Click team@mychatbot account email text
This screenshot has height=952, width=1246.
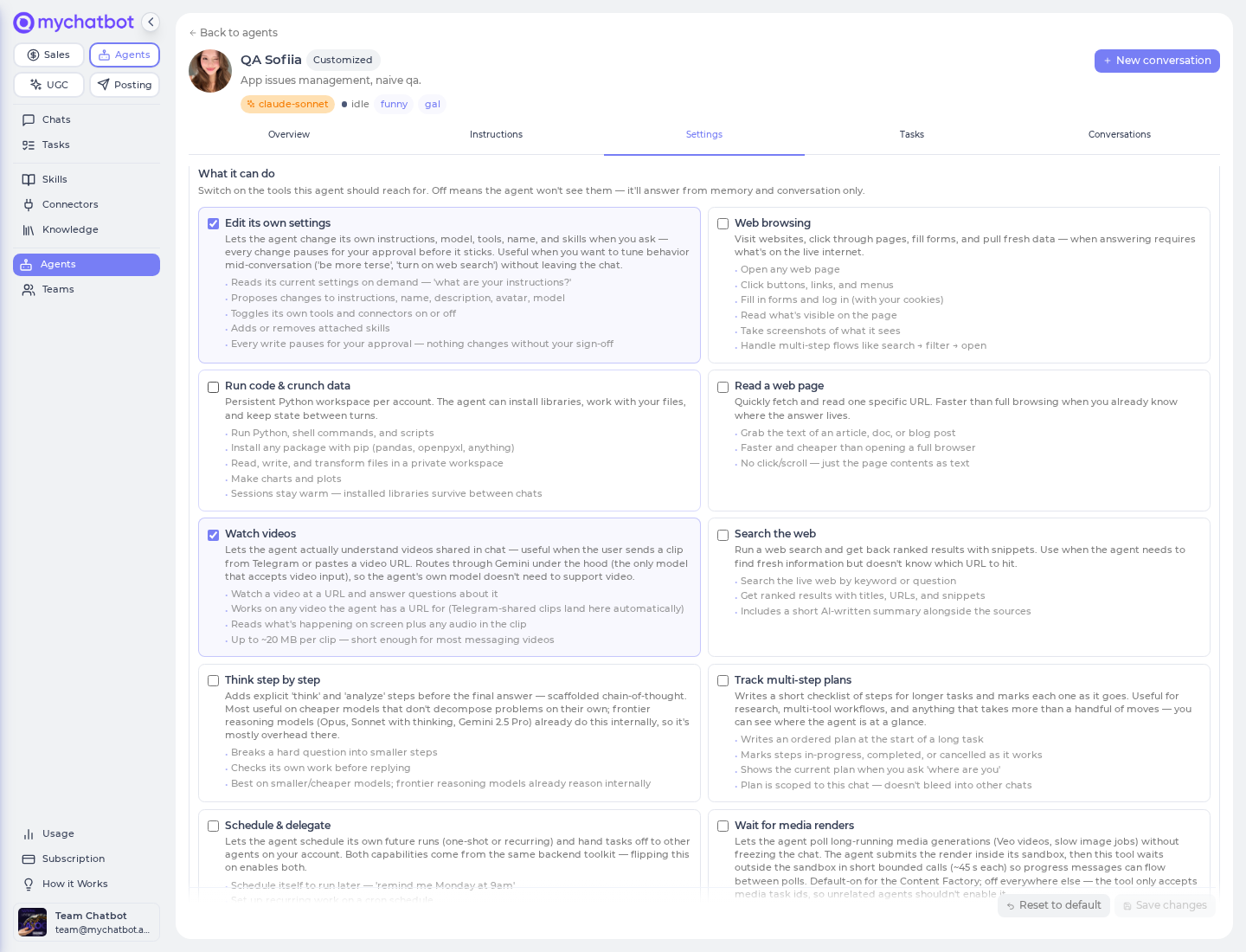102,929
